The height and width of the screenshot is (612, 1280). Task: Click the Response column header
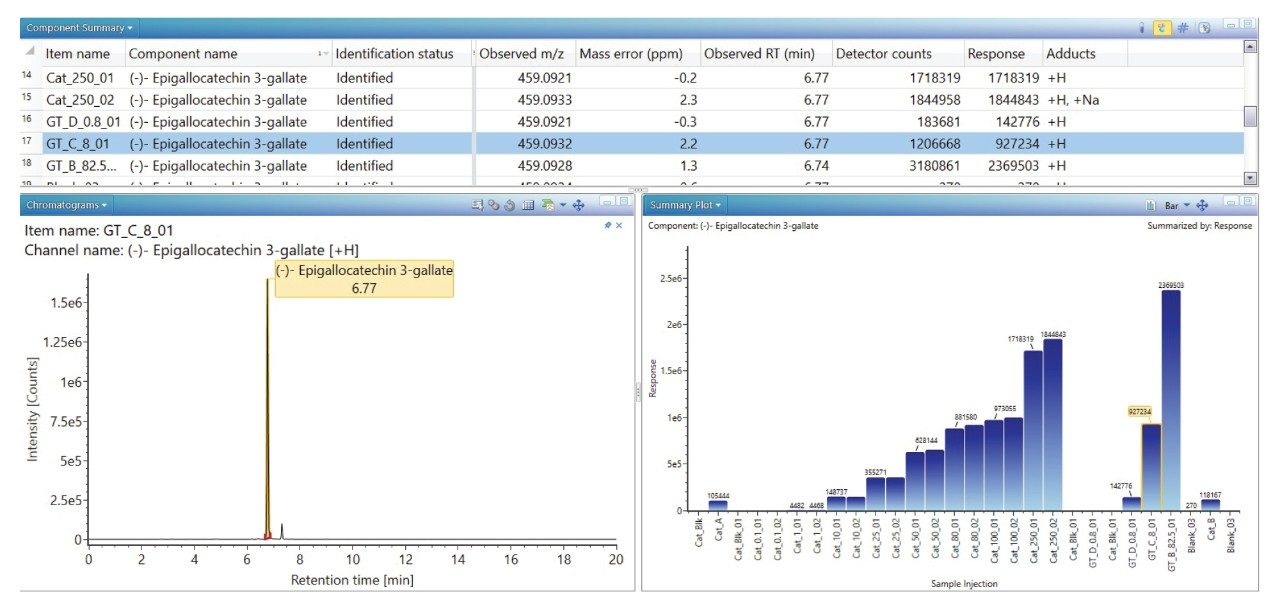point(1003,54)
